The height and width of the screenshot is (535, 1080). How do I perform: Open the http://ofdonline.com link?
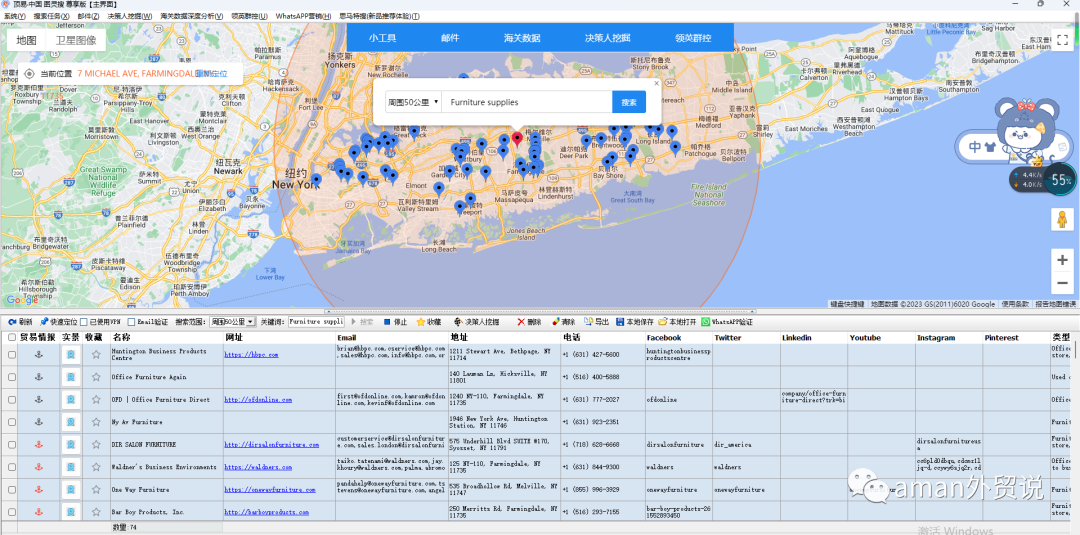(258, 399)
